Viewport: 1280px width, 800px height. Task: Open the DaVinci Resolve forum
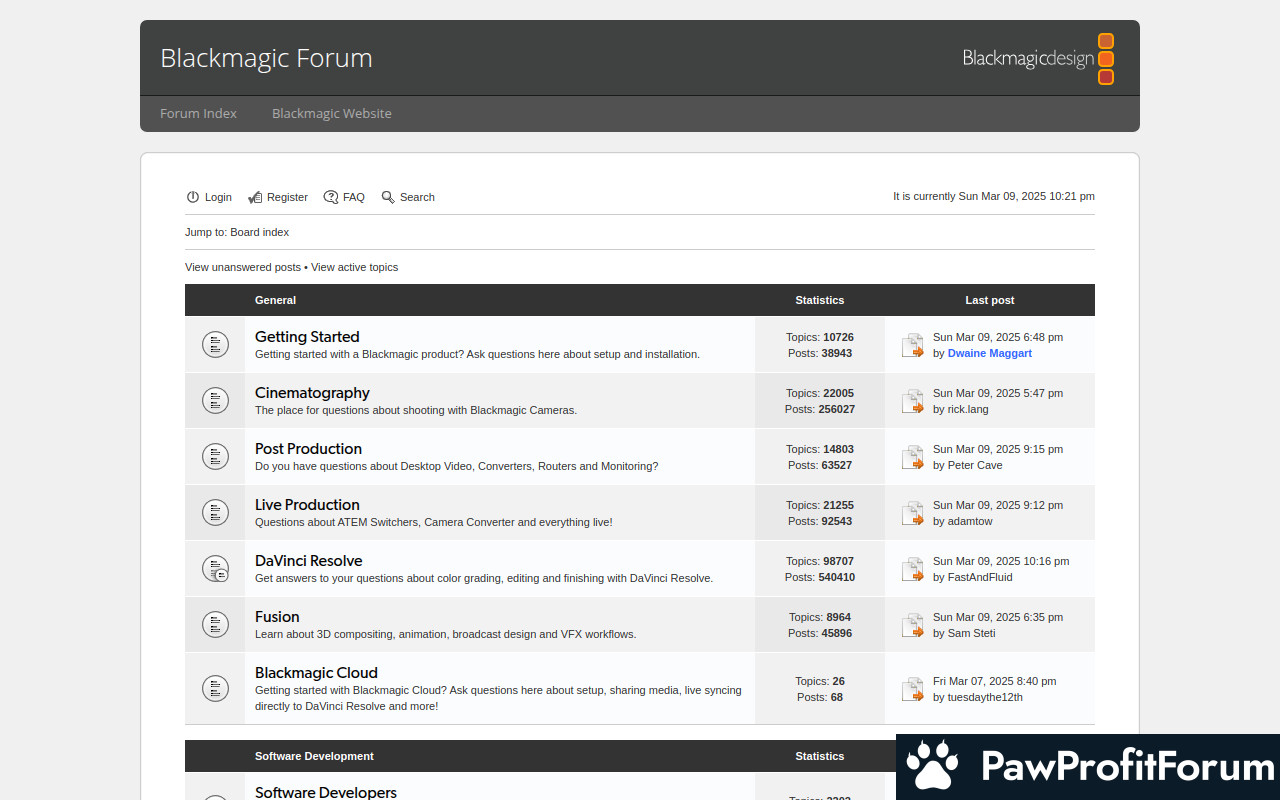tap(308, 561)
